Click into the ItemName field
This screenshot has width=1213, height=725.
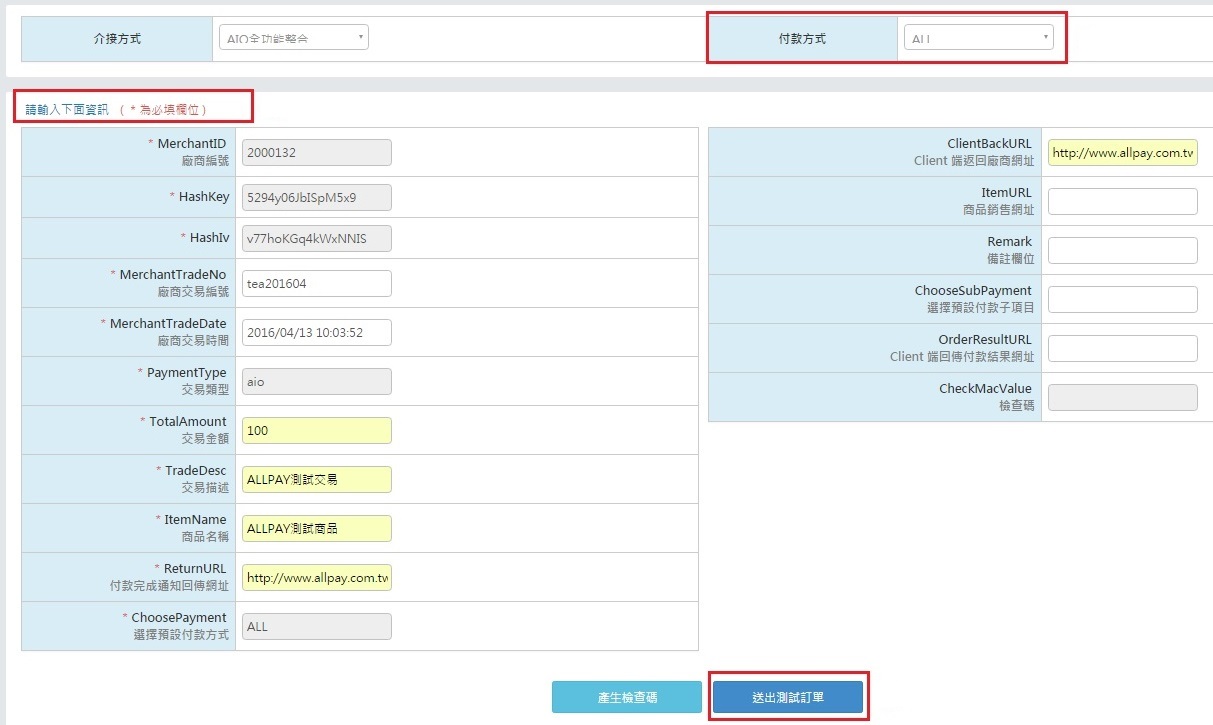[x=316, y=529]
